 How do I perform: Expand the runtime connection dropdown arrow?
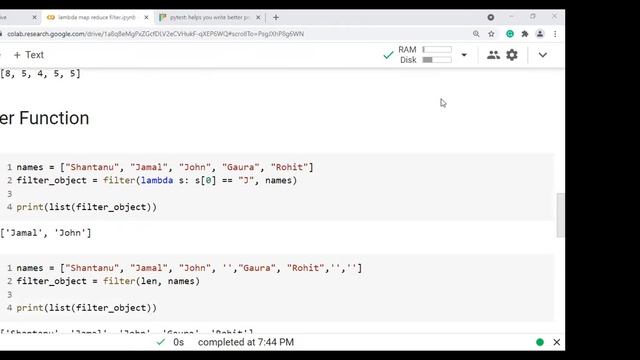point(464,55)
